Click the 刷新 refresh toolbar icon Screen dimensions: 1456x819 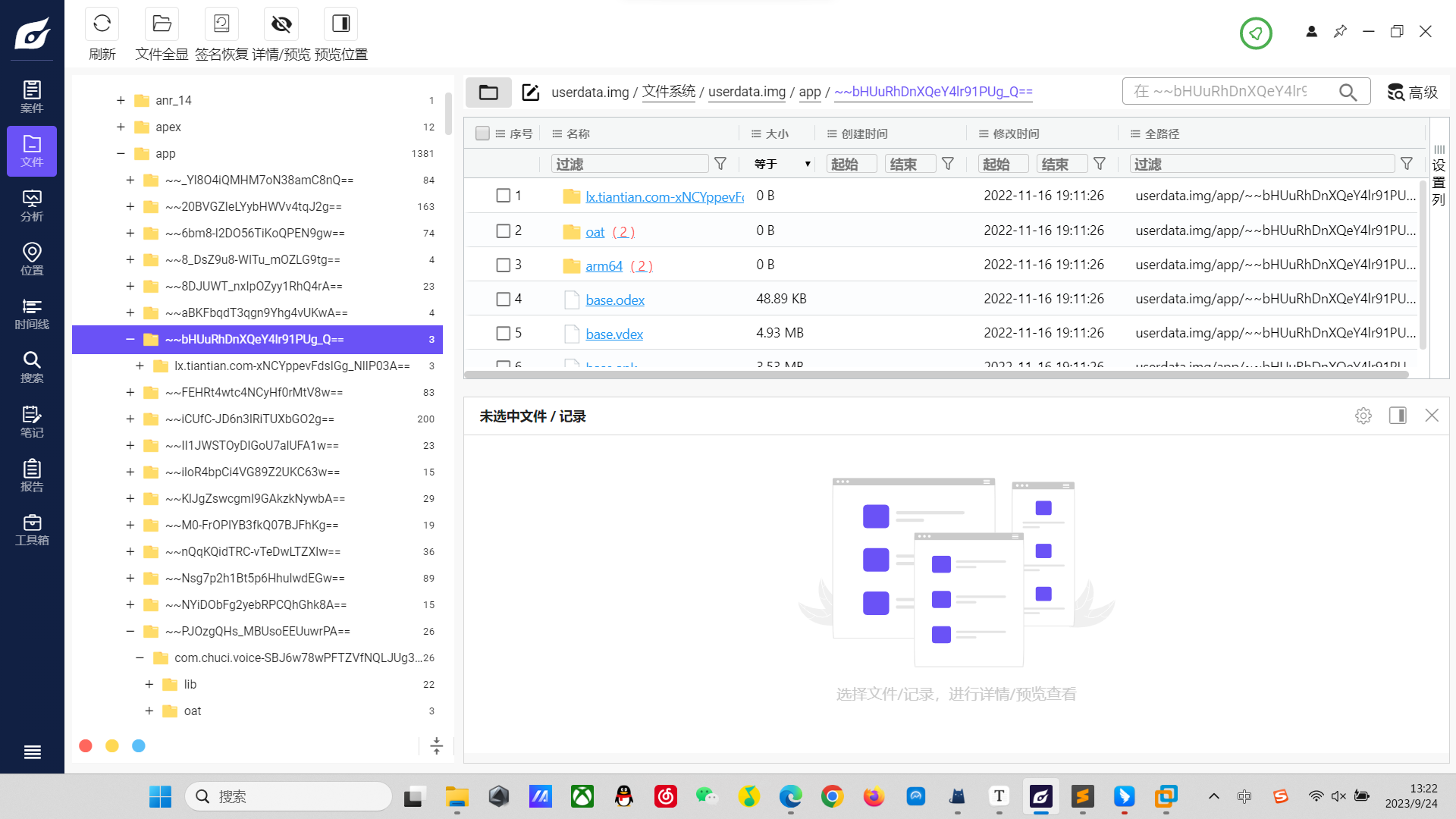[102, 24]
